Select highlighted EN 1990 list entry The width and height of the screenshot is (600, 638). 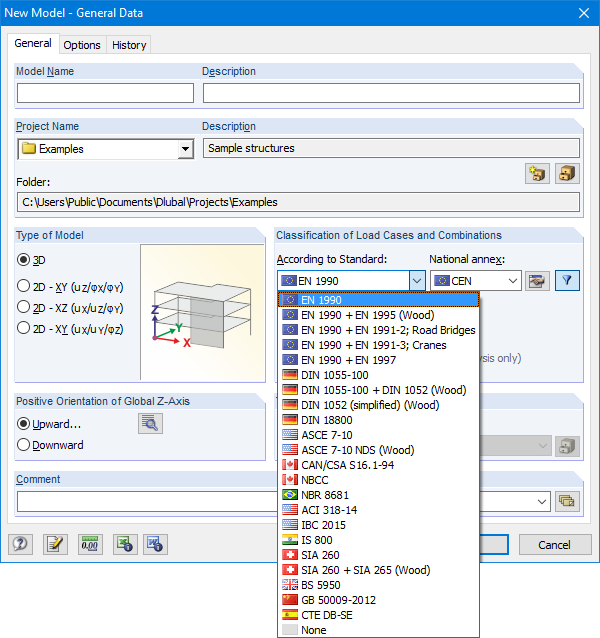coord(378,300)
